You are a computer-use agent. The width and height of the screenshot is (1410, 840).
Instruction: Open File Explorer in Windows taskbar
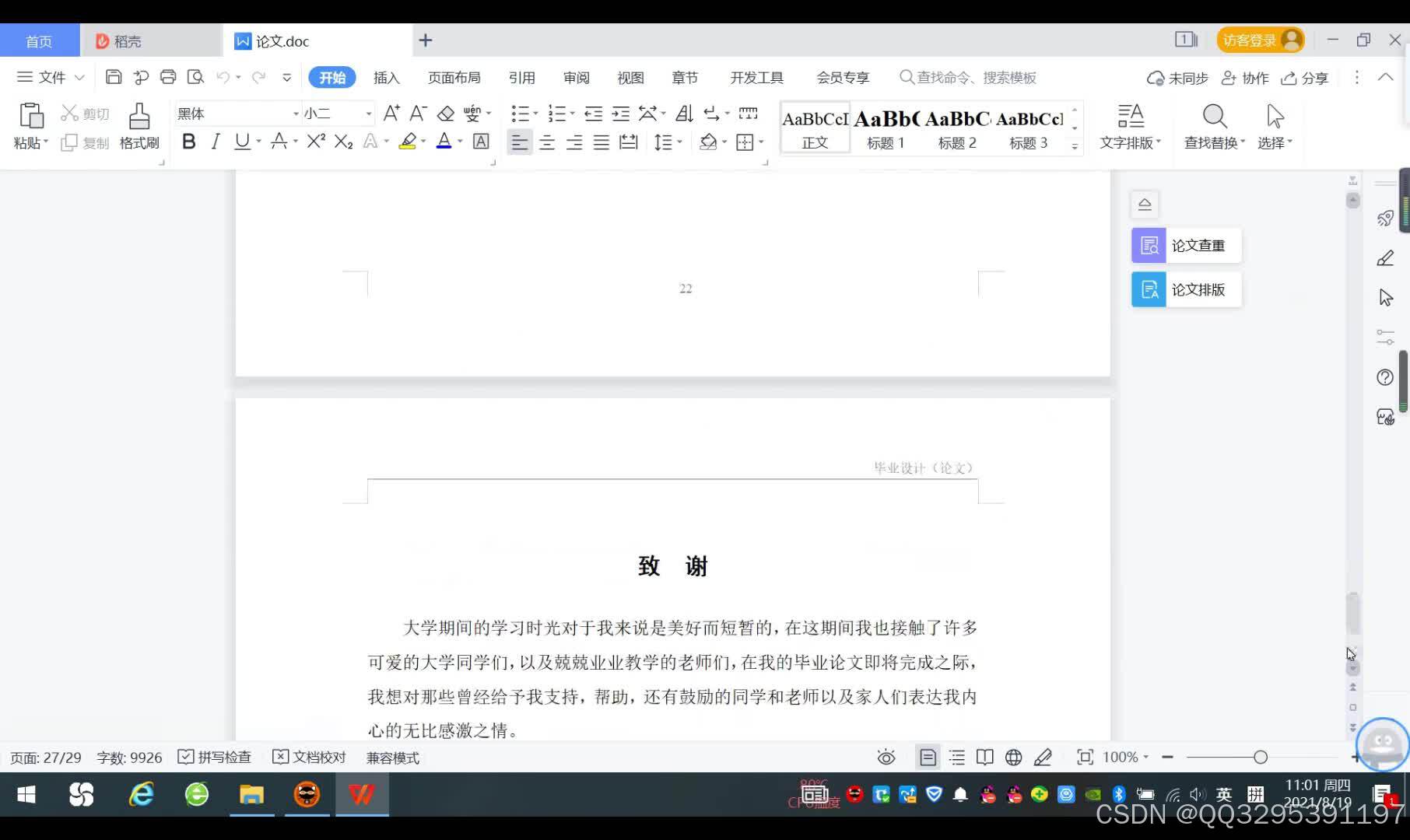coord(251,794)
